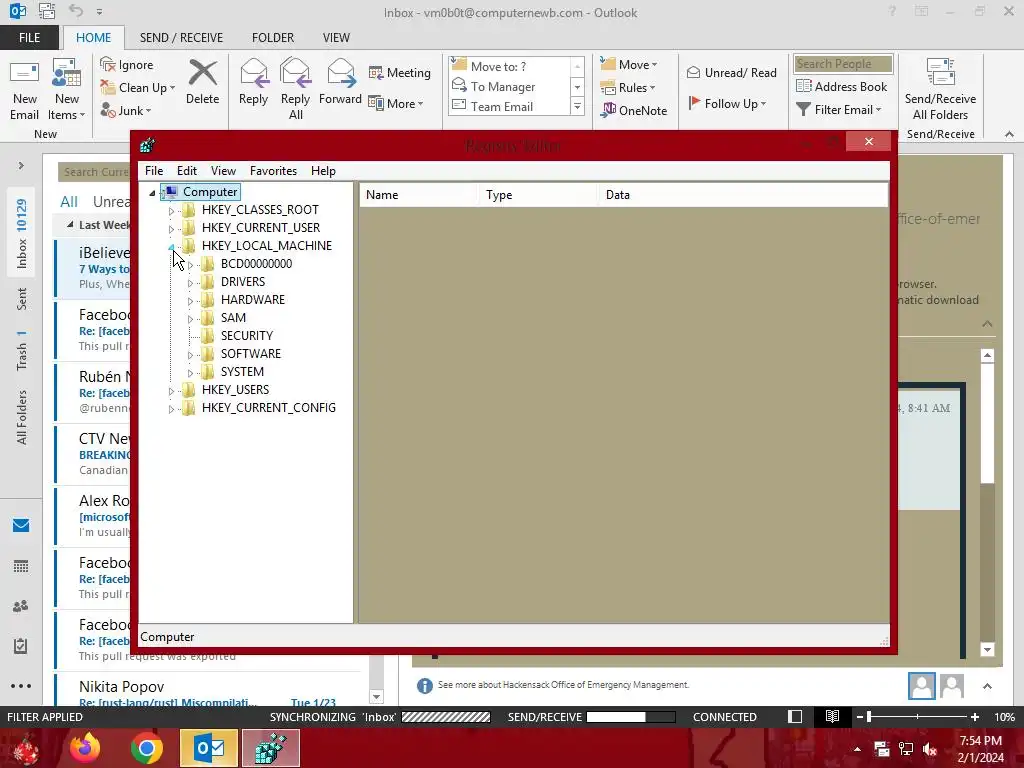Switch to the SEND / RECEIVE tab

[182, 38]
